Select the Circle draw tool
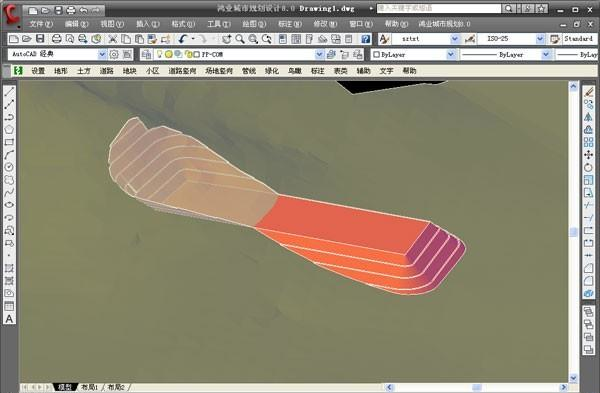 click(x=9, y=167)
